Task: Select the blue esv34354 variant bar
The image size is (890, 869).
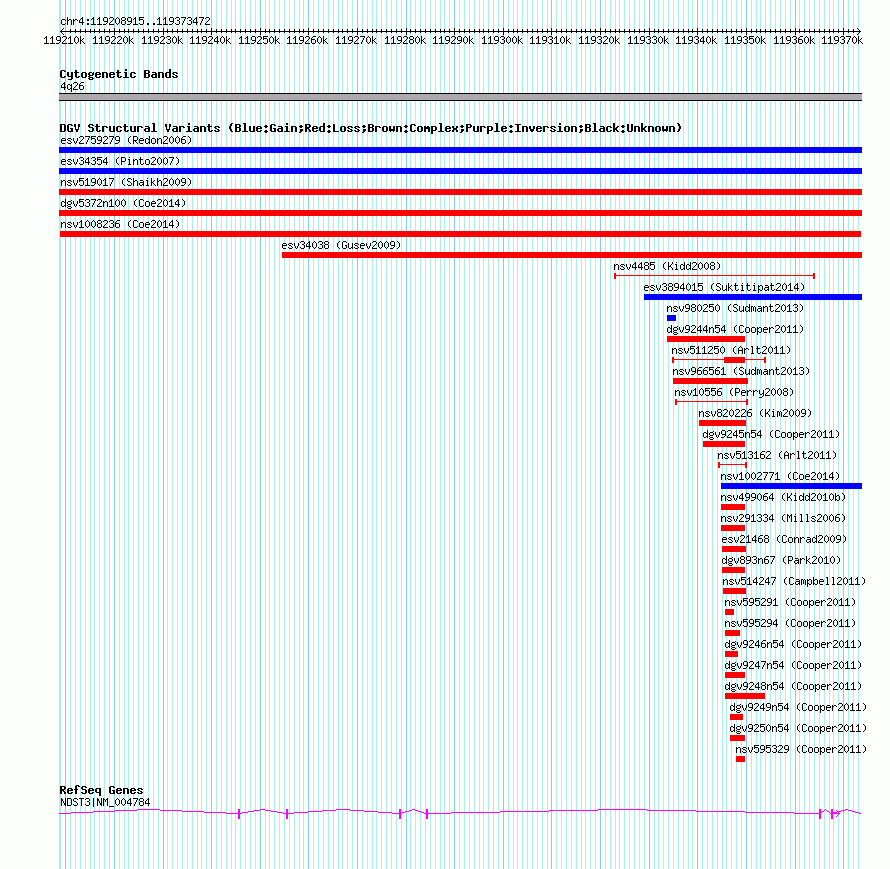Action: pos(460,171)
